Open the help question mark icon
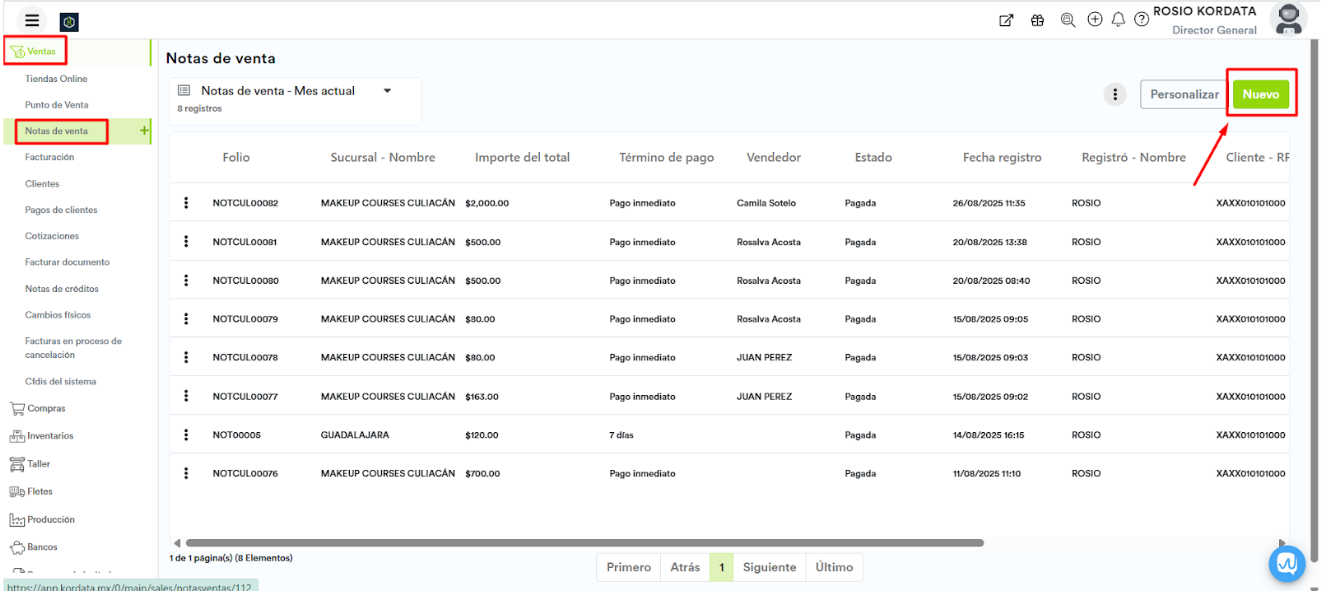 tap(1141, 20)
